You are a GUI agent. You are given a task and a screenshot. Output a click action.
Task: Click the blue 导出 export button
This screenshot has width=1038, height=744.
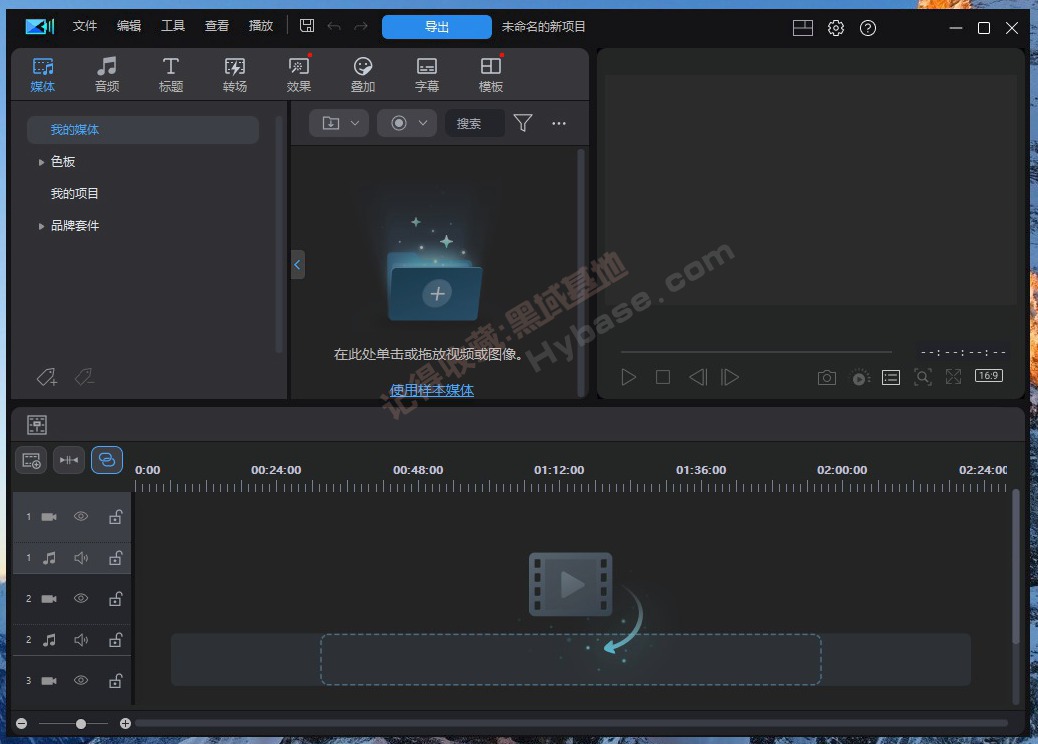[x=436, y=27]
